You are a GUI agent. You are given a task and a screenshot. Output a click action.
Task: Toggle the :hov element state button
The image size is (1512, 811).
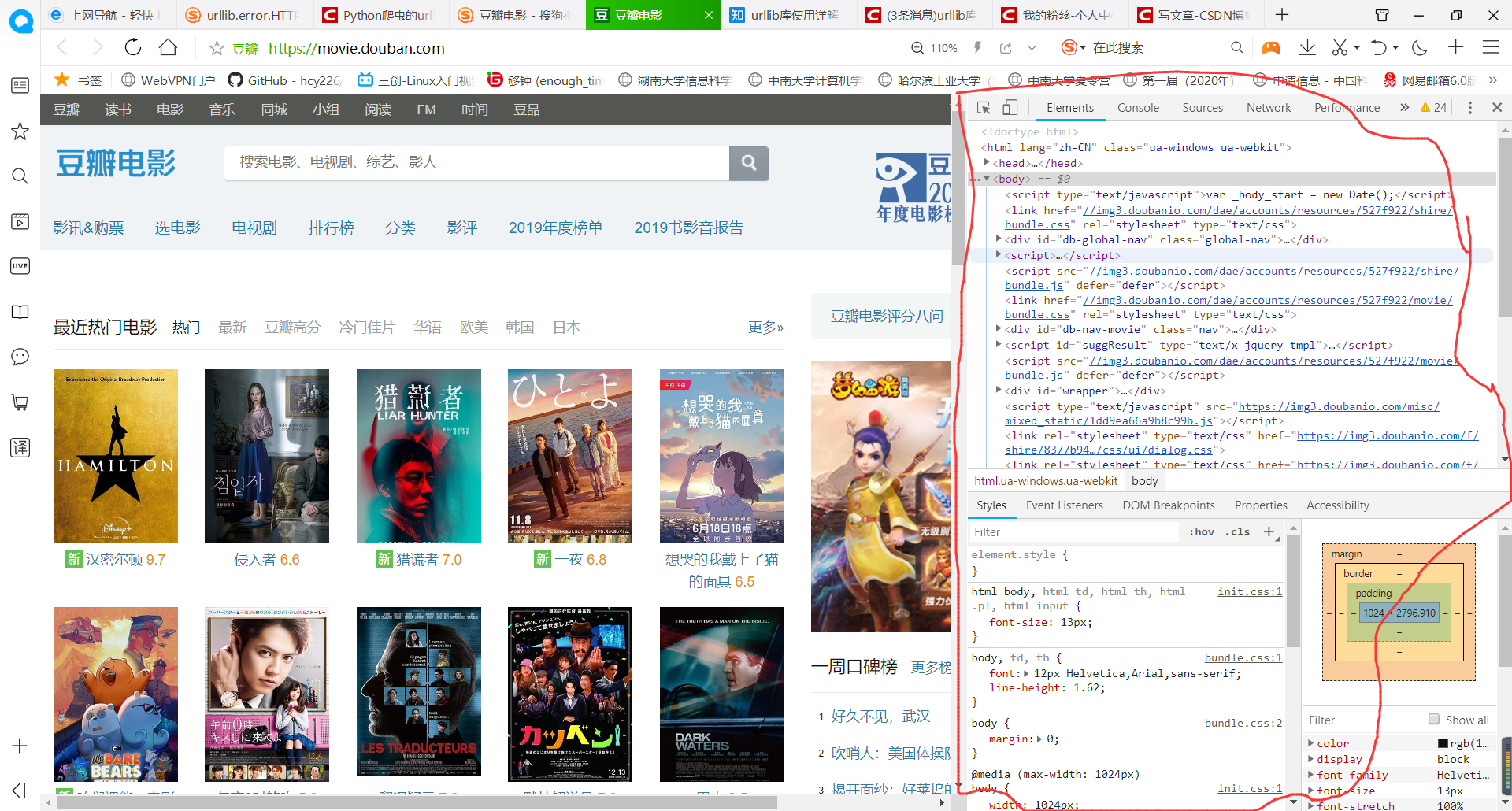pos(1202,532)
